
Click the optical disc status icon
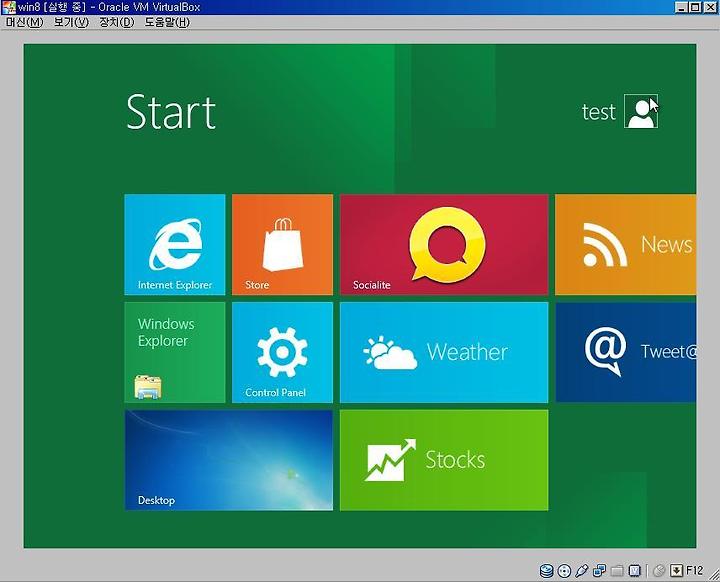[x=564, y=571]
